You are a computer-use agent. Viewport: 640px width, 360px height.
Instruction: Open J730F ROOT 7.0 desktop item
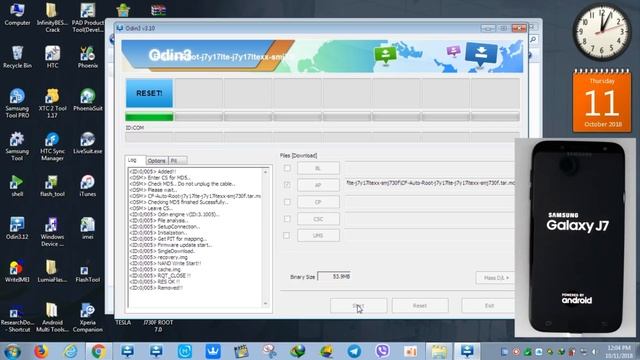pyautogui.click(x=158, y=325)
